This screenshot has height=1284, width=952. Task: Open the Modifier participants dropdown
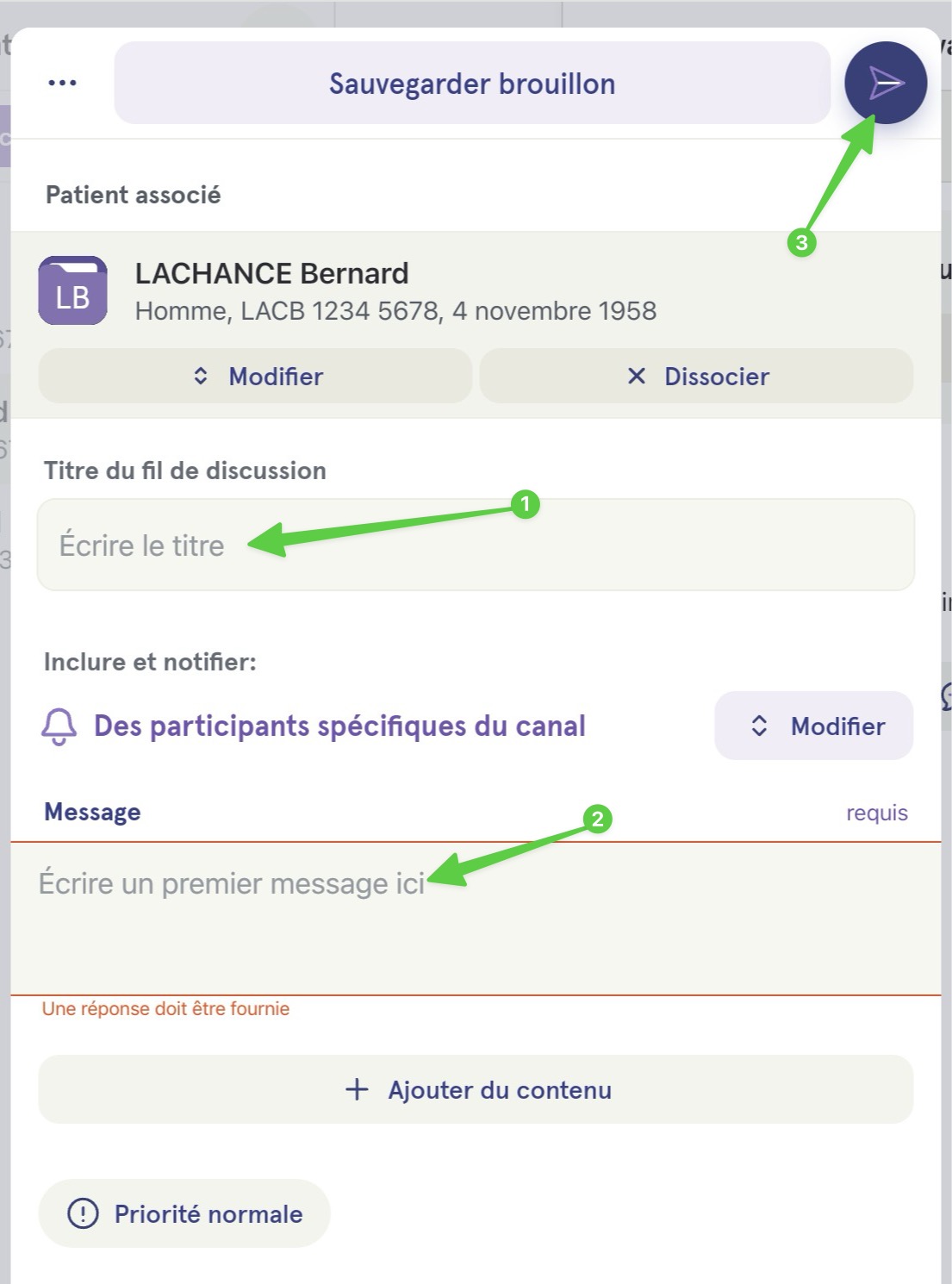tap(814, 726)
